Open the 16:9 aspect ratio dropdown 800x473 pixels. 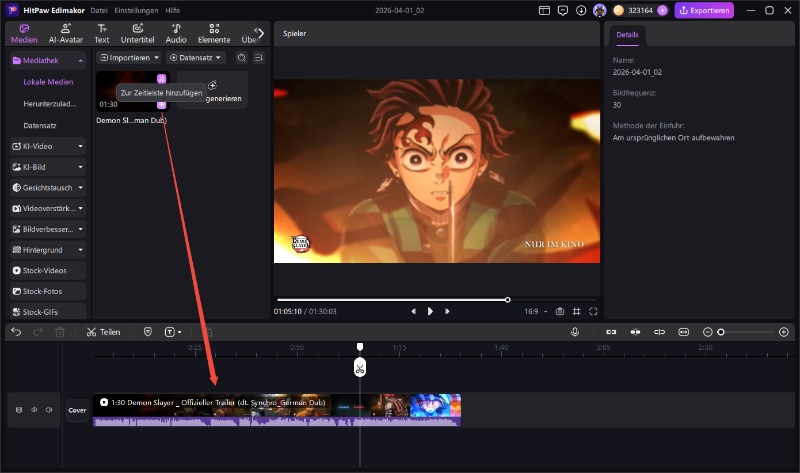[x=536, y=311]
